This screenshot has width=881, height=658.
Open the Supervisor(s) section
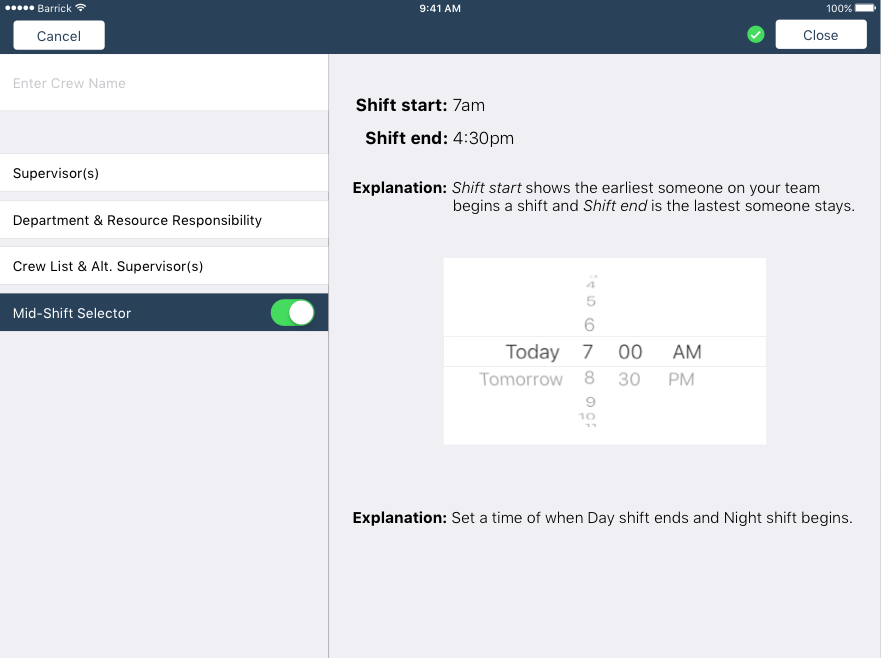[x=164, y=173]
